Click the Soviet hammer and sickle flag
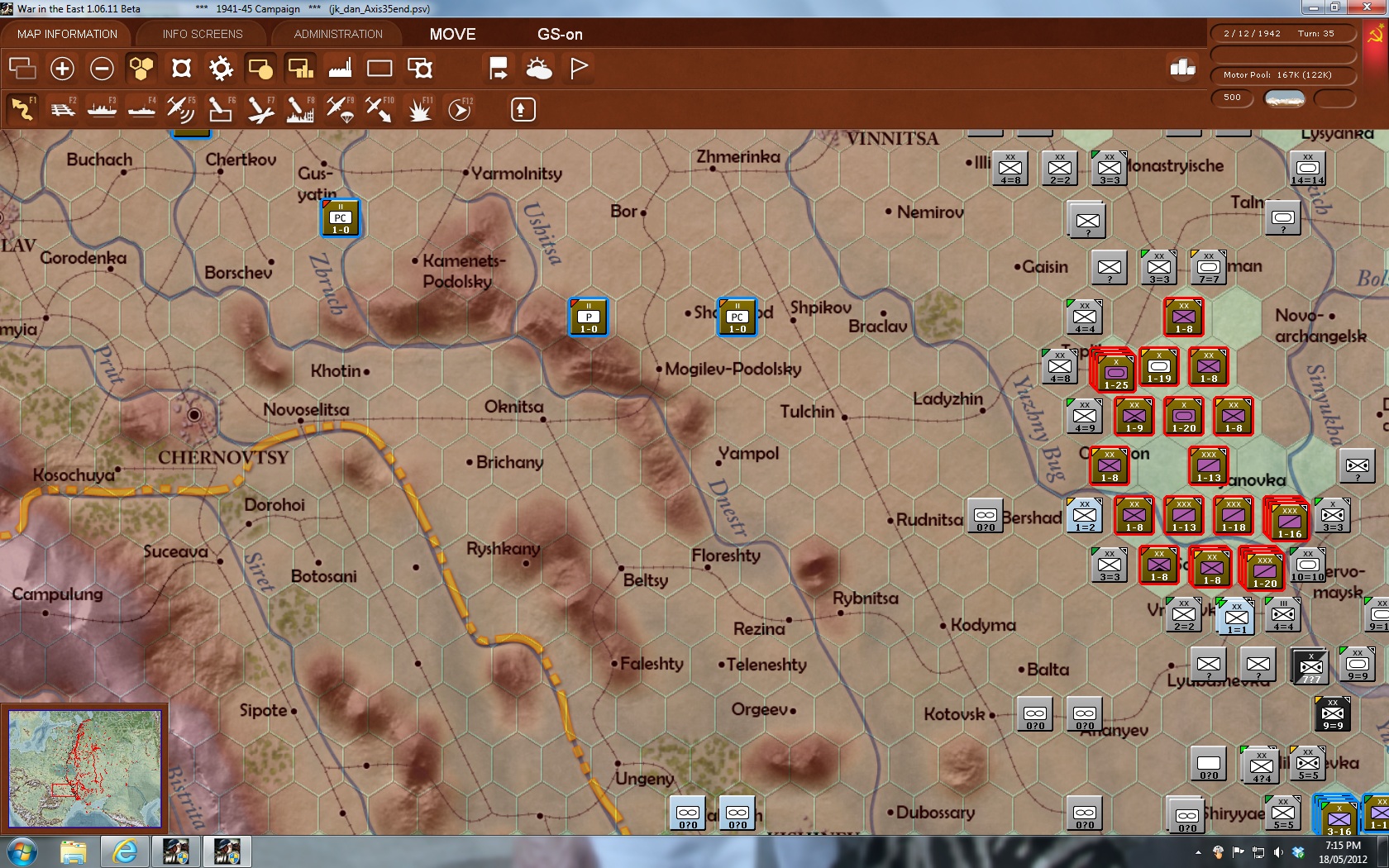Image resolution: width=1389 pixels, height=868 pixels. (1376, 35)
